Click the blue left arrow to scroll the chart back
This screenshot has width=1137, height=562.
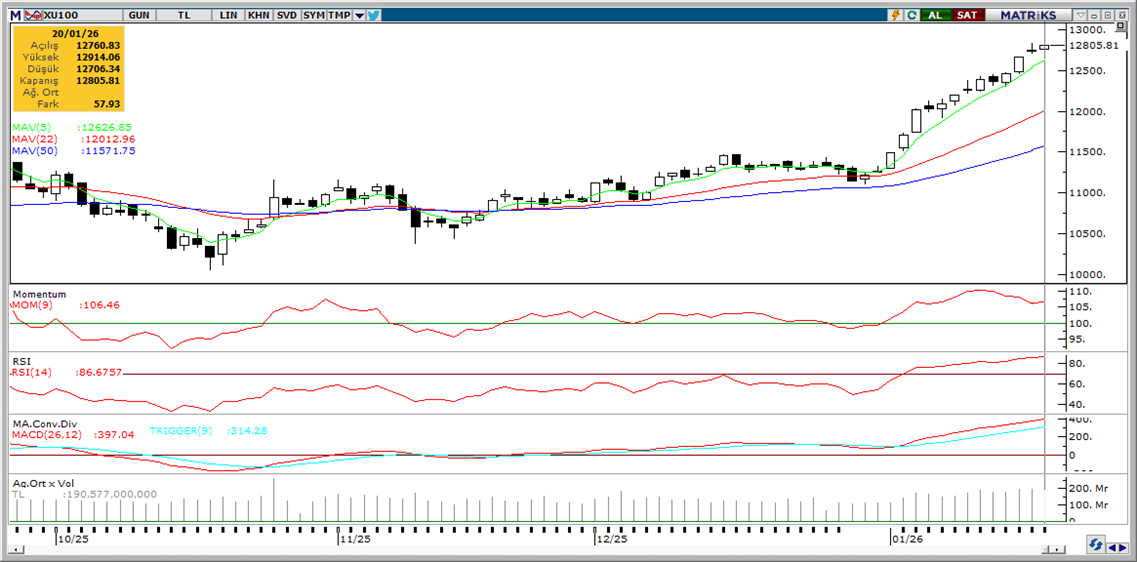[x=1112, y=545]
